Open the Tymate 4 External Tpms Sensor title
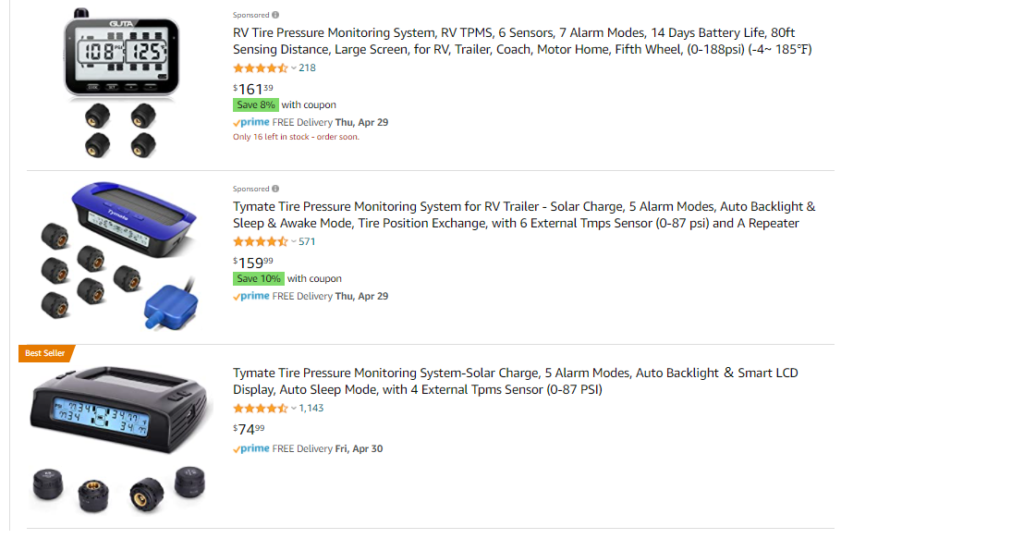The image size is (1024, 551). point(516,381)
